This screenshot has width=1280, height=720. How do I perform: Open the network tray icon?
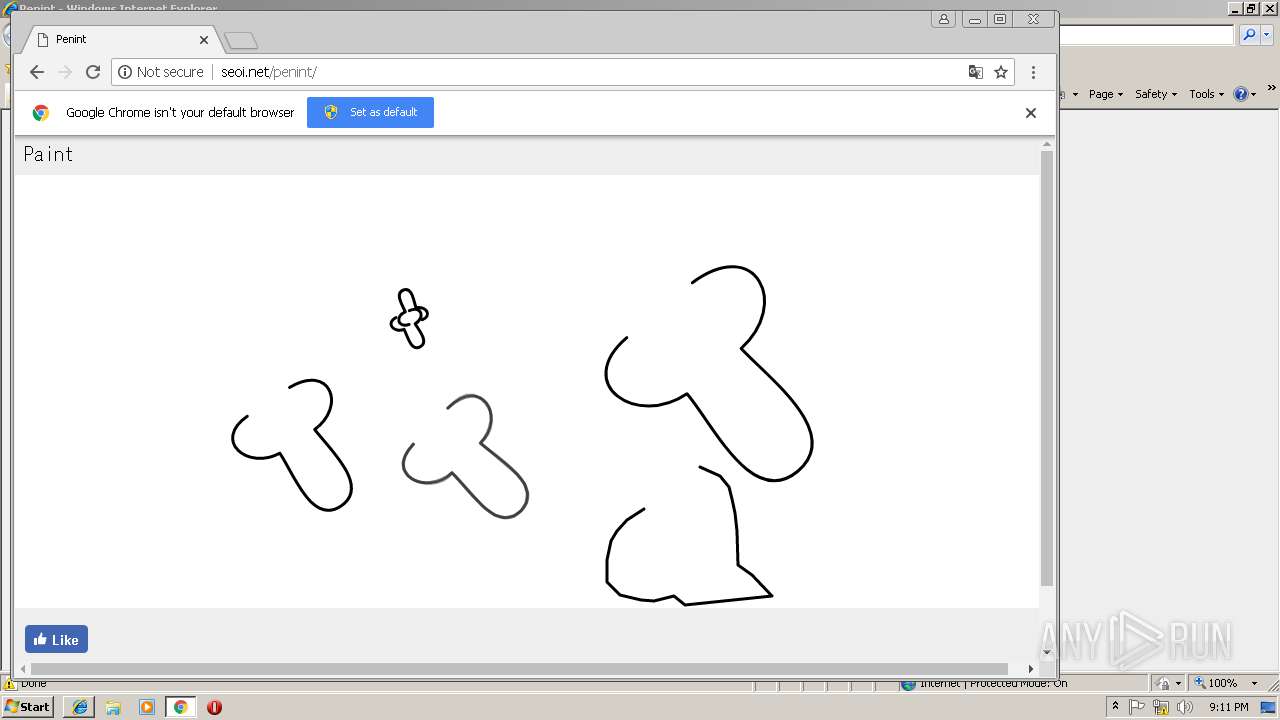coord(1161,707)
